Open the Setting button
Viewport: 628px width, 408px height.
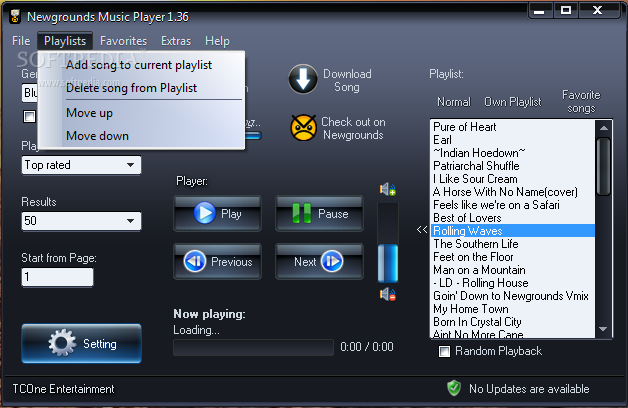tap(81, 344)
